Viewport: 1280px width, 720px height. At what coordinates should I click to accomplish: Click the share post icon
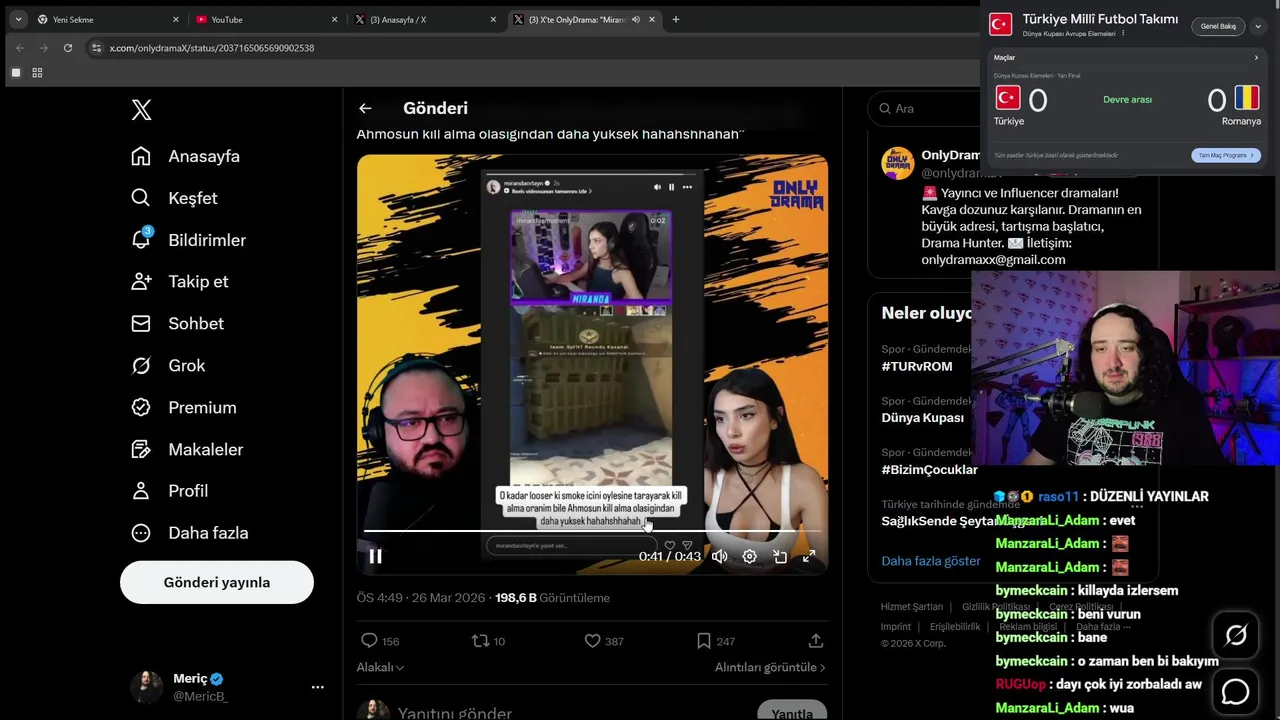coord(816,641)
